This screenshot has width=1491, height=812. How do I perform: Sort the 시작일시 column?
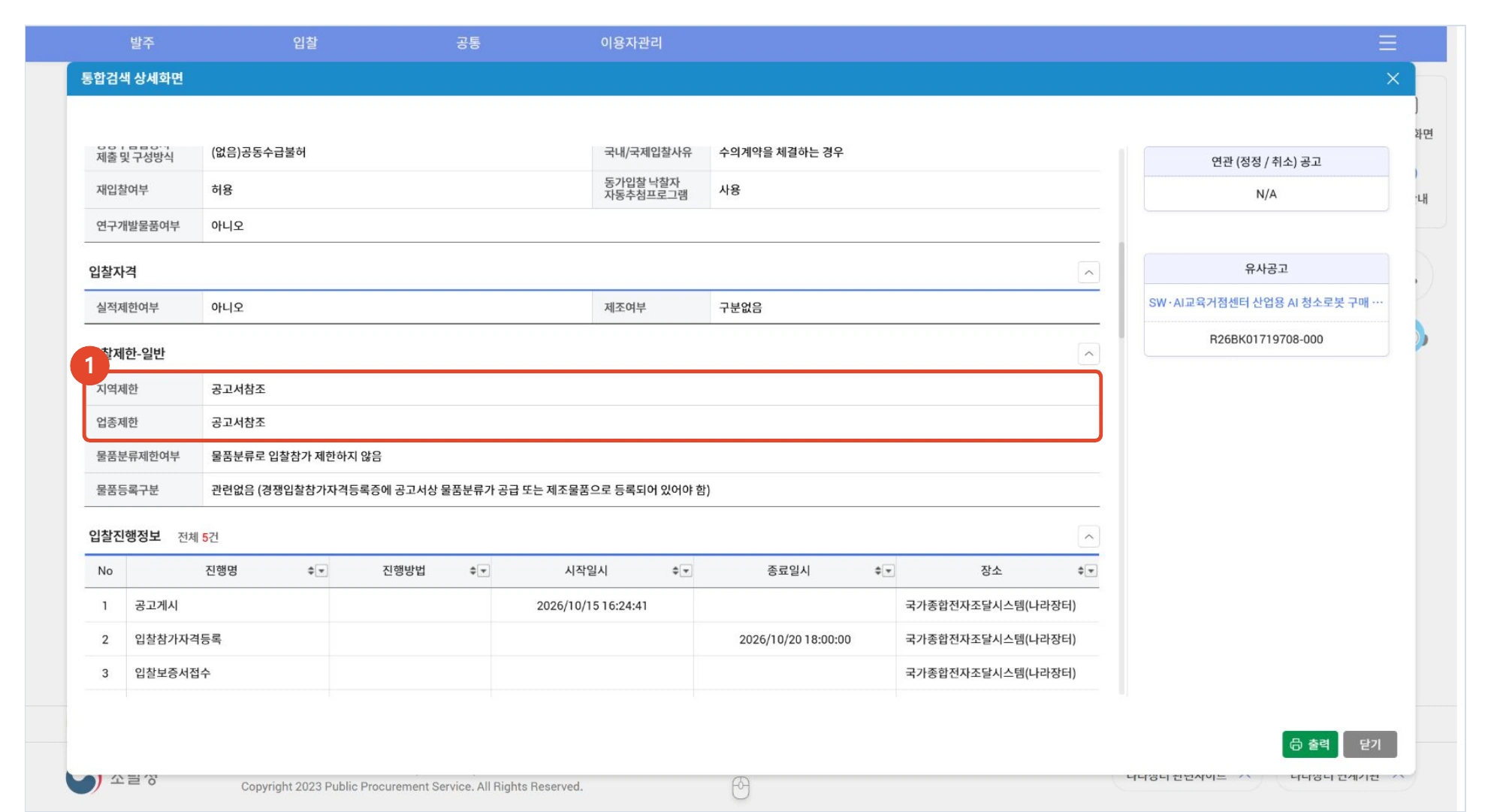pyautogui.click(x=676, y=571)
